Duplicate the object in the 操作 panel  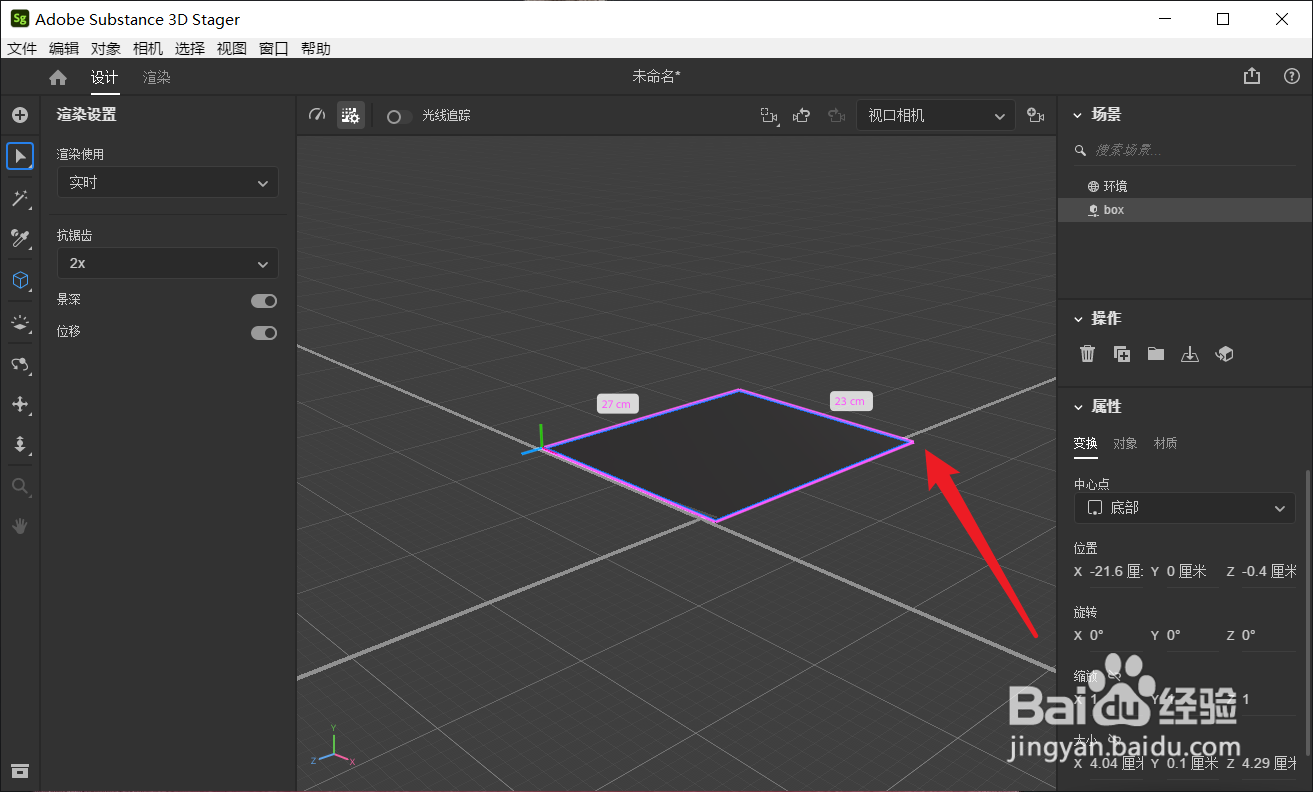[x=1121, y=353]
